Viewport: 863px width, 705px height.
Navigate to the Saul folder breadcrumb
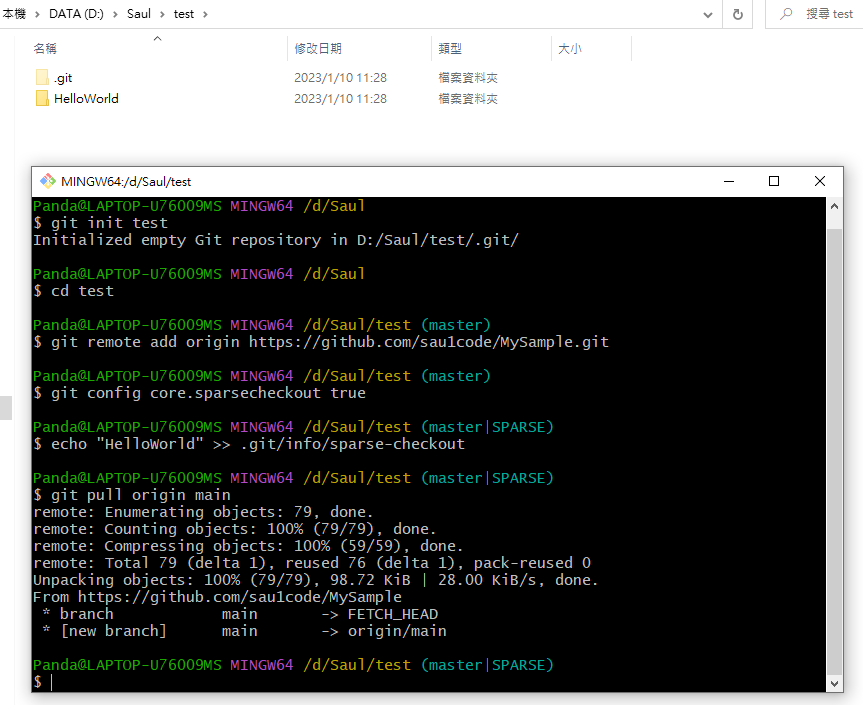coord(138,14)
